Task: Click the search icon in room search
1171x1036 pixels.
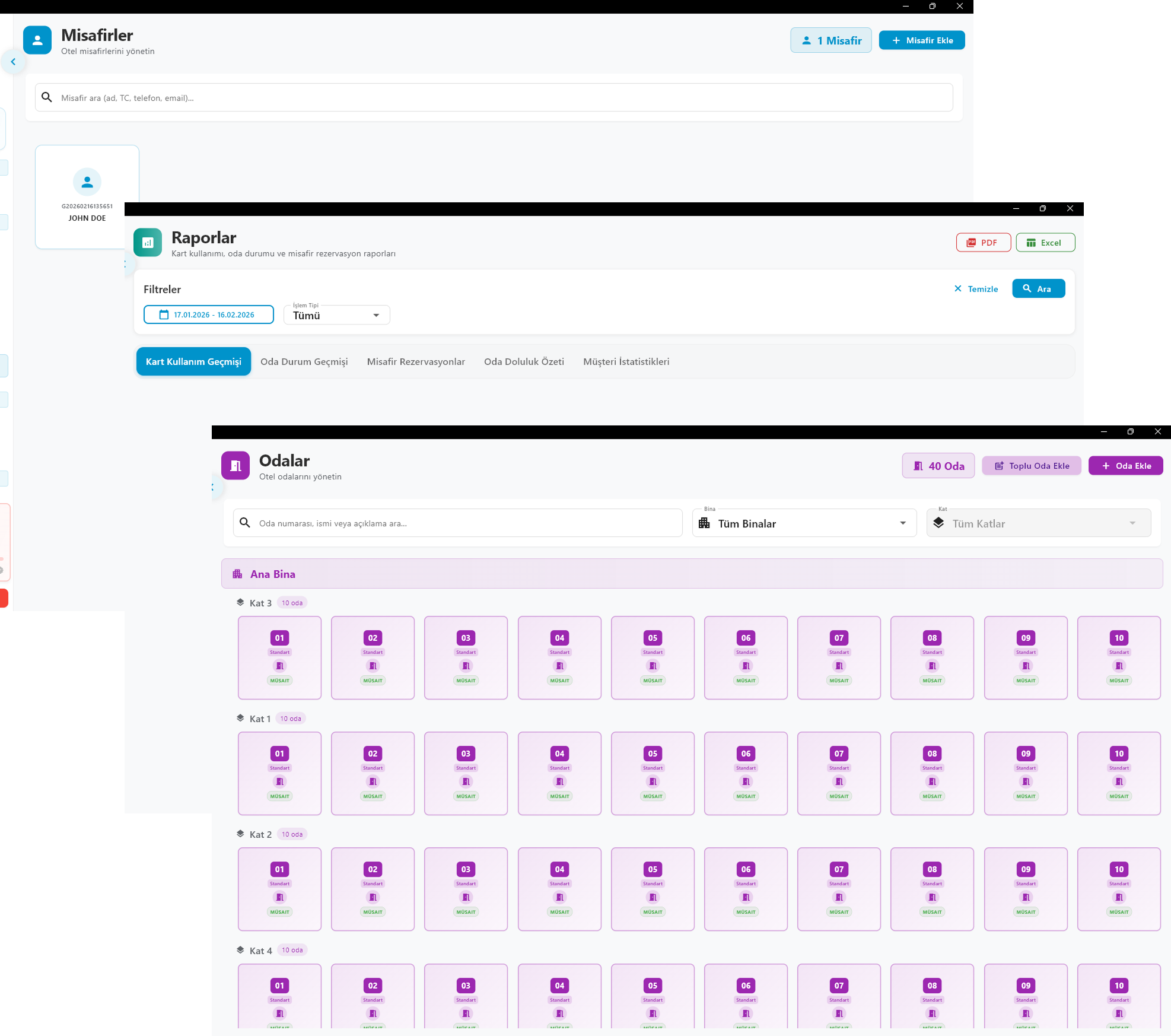Action: pos(244,523)
